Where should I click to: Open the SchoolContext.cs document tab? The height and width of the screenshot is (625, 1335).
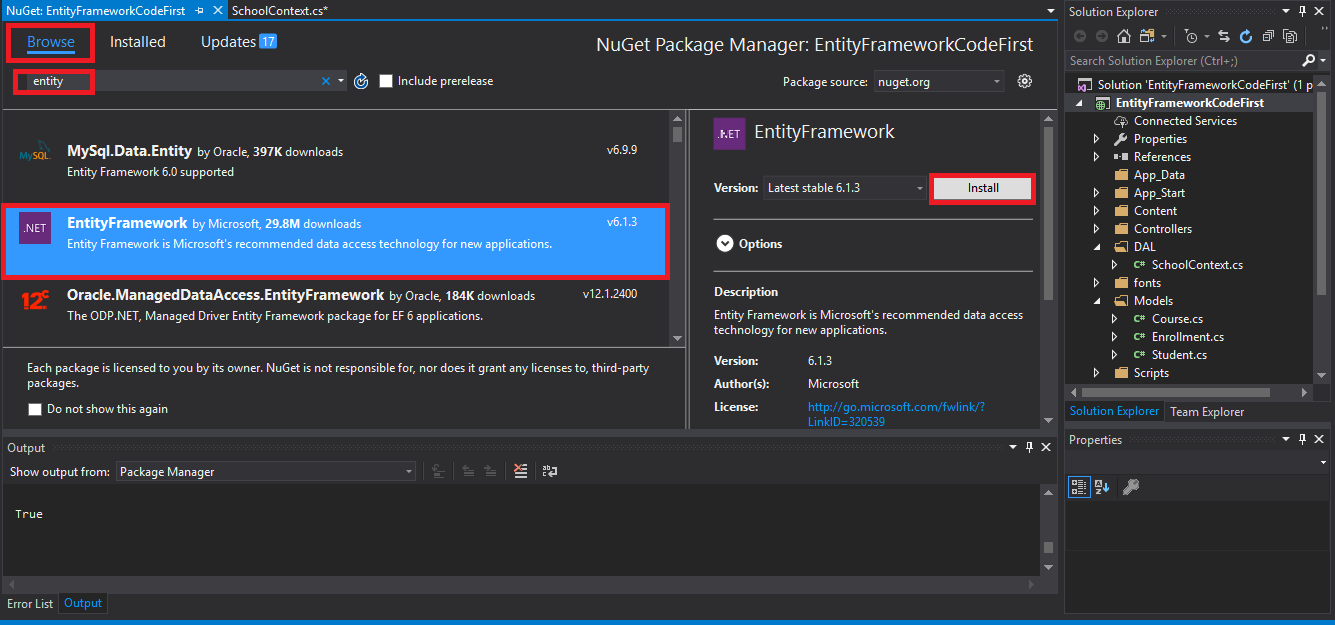[x=279, y=10]
